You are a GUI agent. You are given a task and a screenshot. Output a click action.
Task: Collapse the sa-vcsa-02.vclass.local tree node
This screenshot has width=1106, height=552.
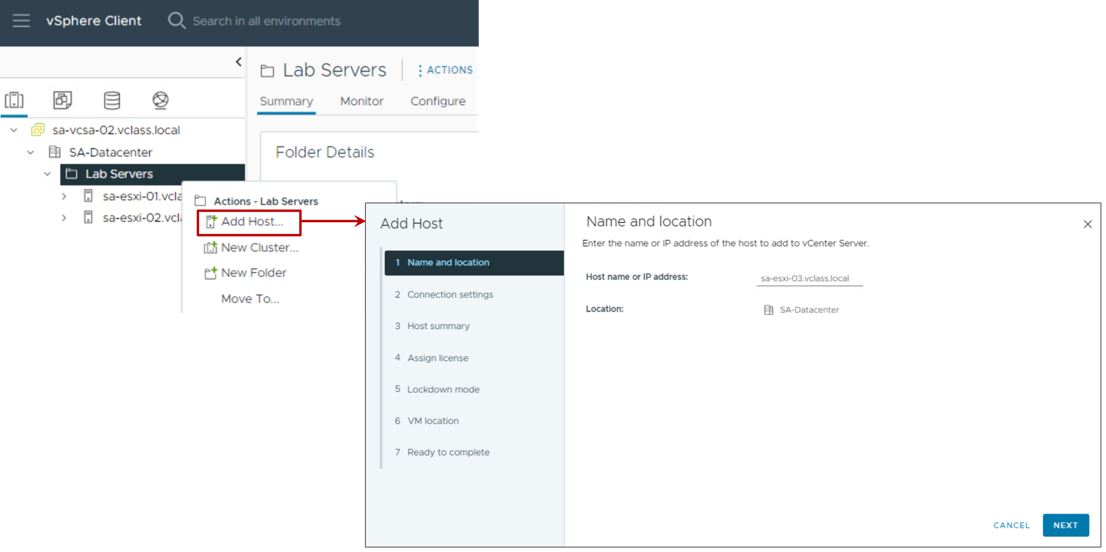[14, 130]
